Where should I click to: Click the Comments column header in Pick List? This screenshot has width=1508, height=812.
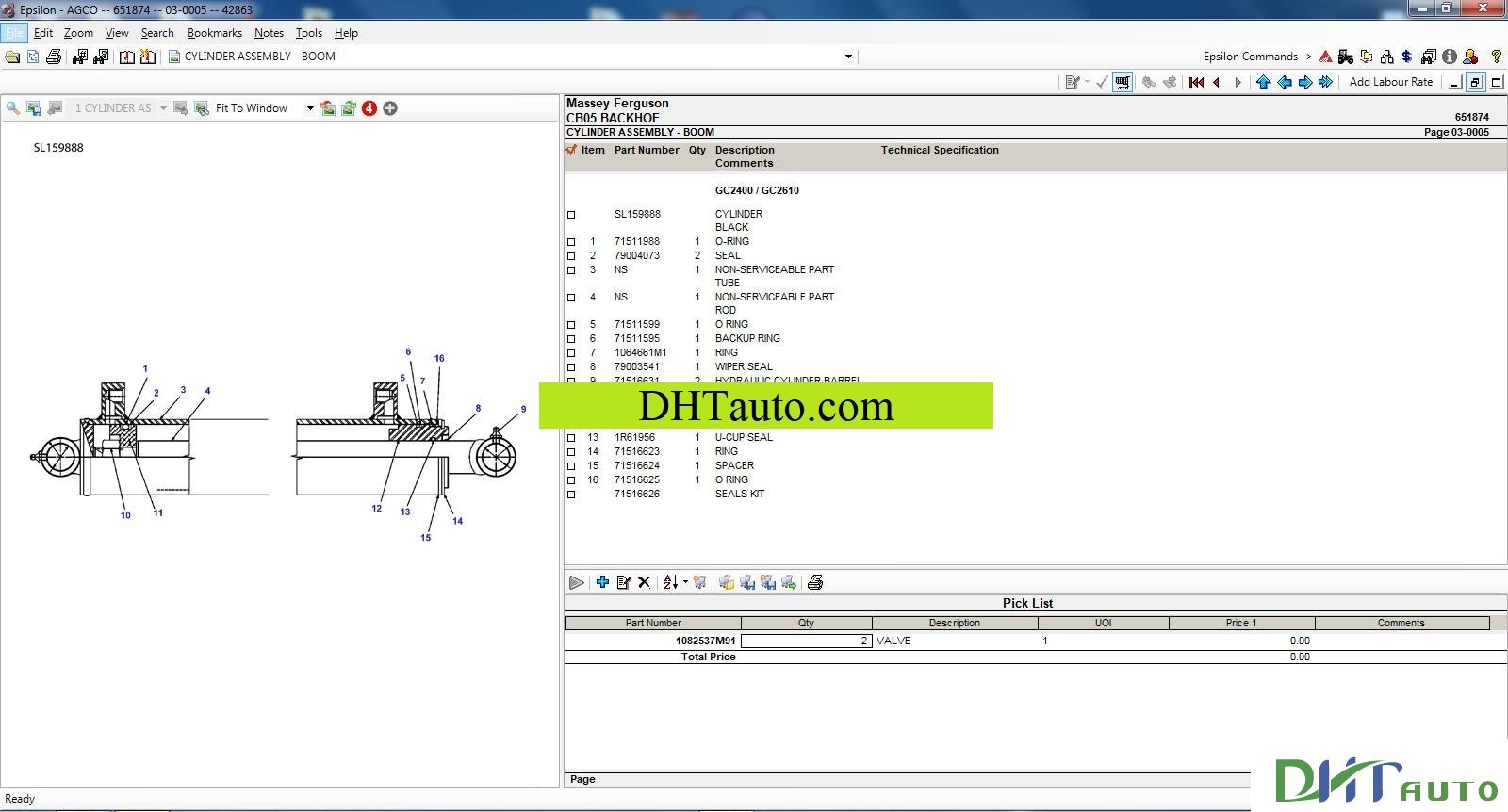click(1401, 623)
